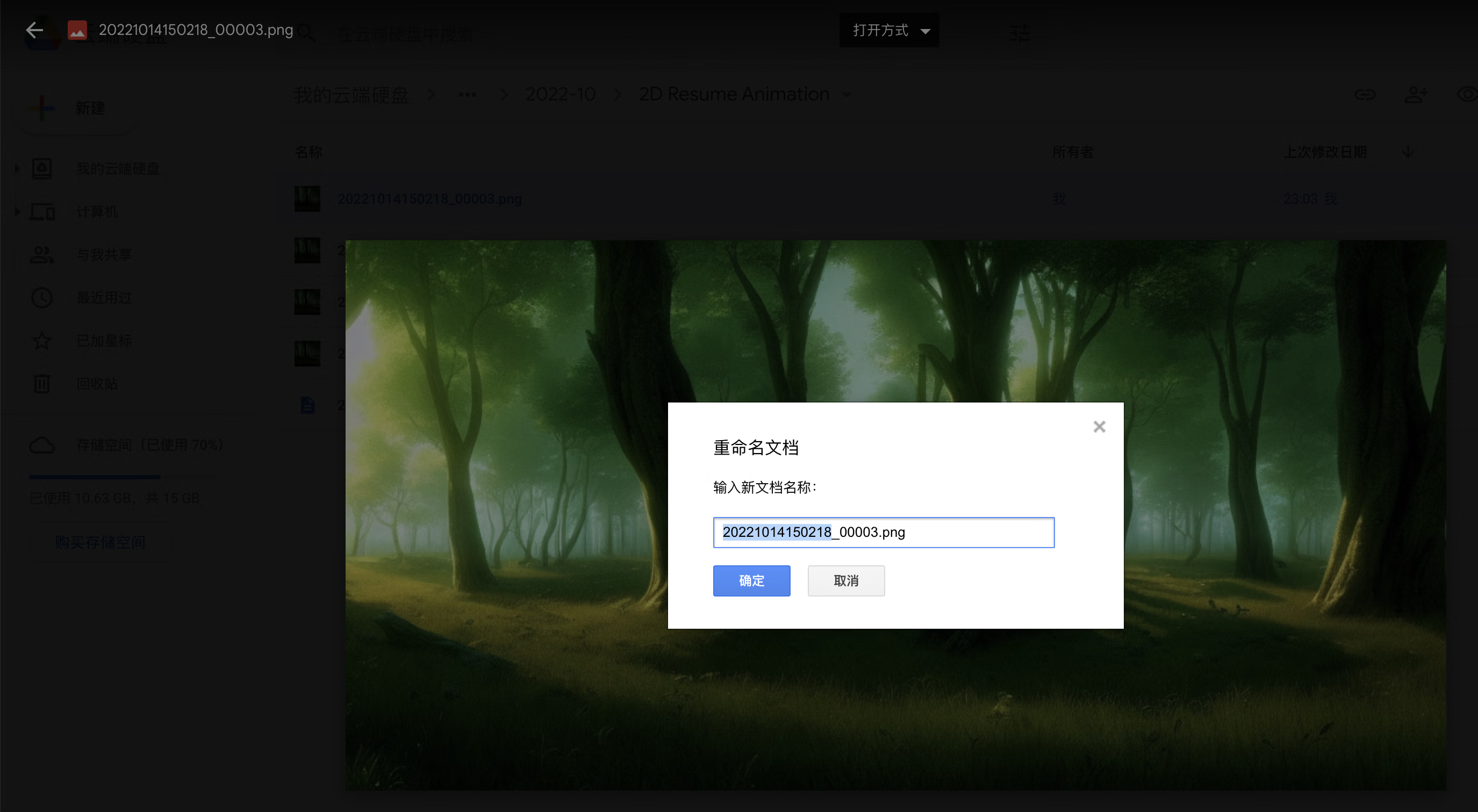Viewport: 1478px width, 812px height.
Task: Expand 计算机 tree arrow
Action: coord(17,212)
